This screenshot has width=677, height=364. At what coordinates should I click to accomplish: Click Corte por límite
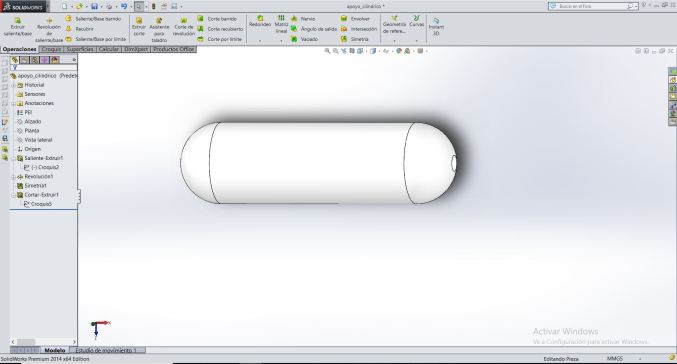220,39
